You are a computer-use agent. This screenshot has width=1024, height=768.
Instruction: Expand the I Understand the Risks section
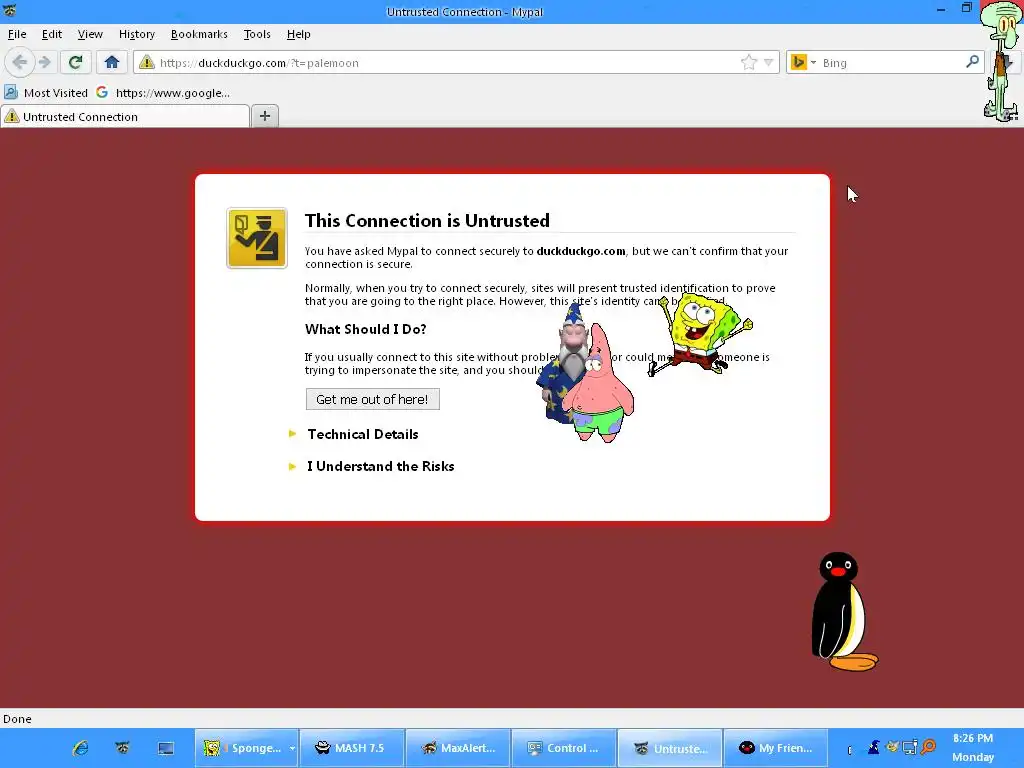pos(381,466)
